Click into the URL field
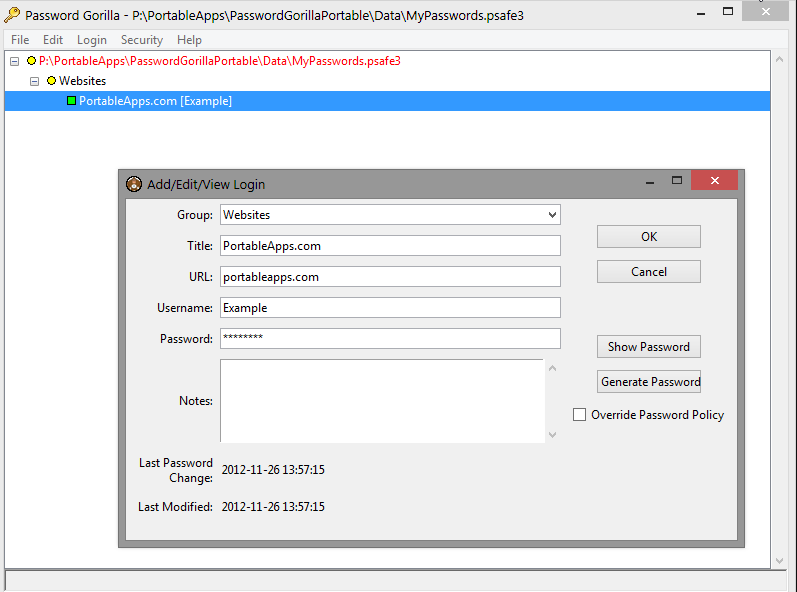Viewport: 797px width, 592px height. pyautogui.click(x=390, y=277)
